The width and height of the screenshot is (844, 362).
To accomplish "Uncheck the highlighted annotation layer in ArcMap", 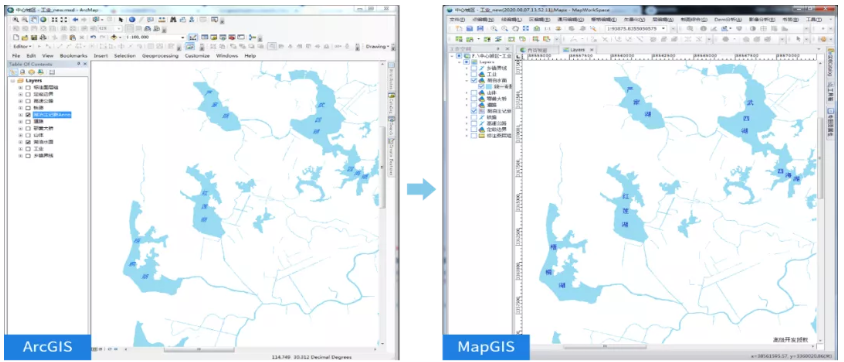I will (x=27, y=115).
